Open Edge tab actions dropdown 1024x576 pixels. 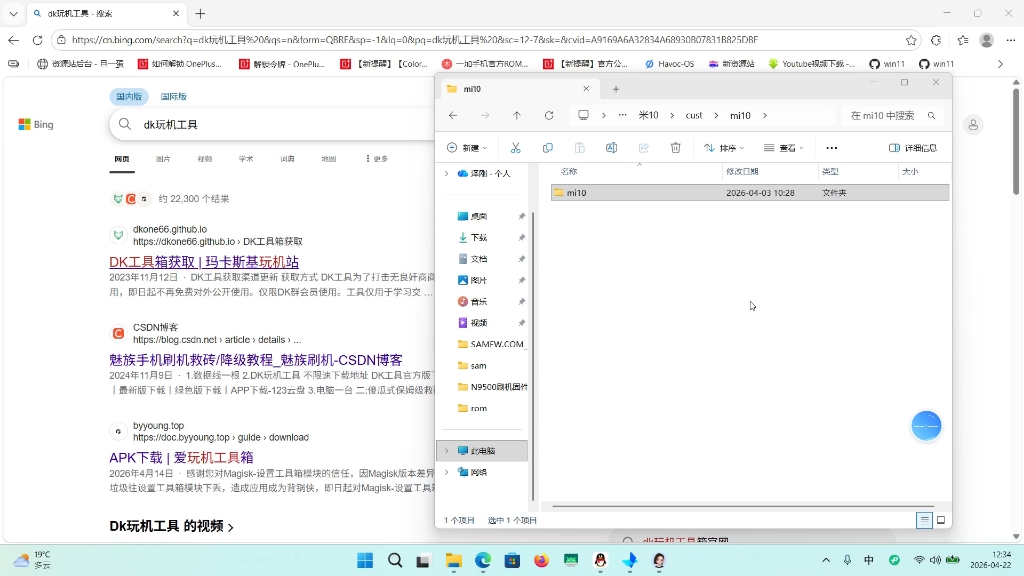13,13
